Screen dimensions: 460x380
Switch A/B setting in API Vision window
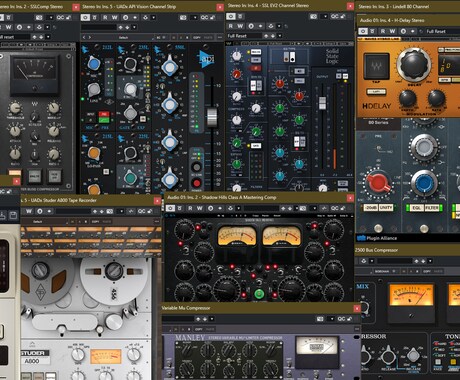(x=125, y=17)
